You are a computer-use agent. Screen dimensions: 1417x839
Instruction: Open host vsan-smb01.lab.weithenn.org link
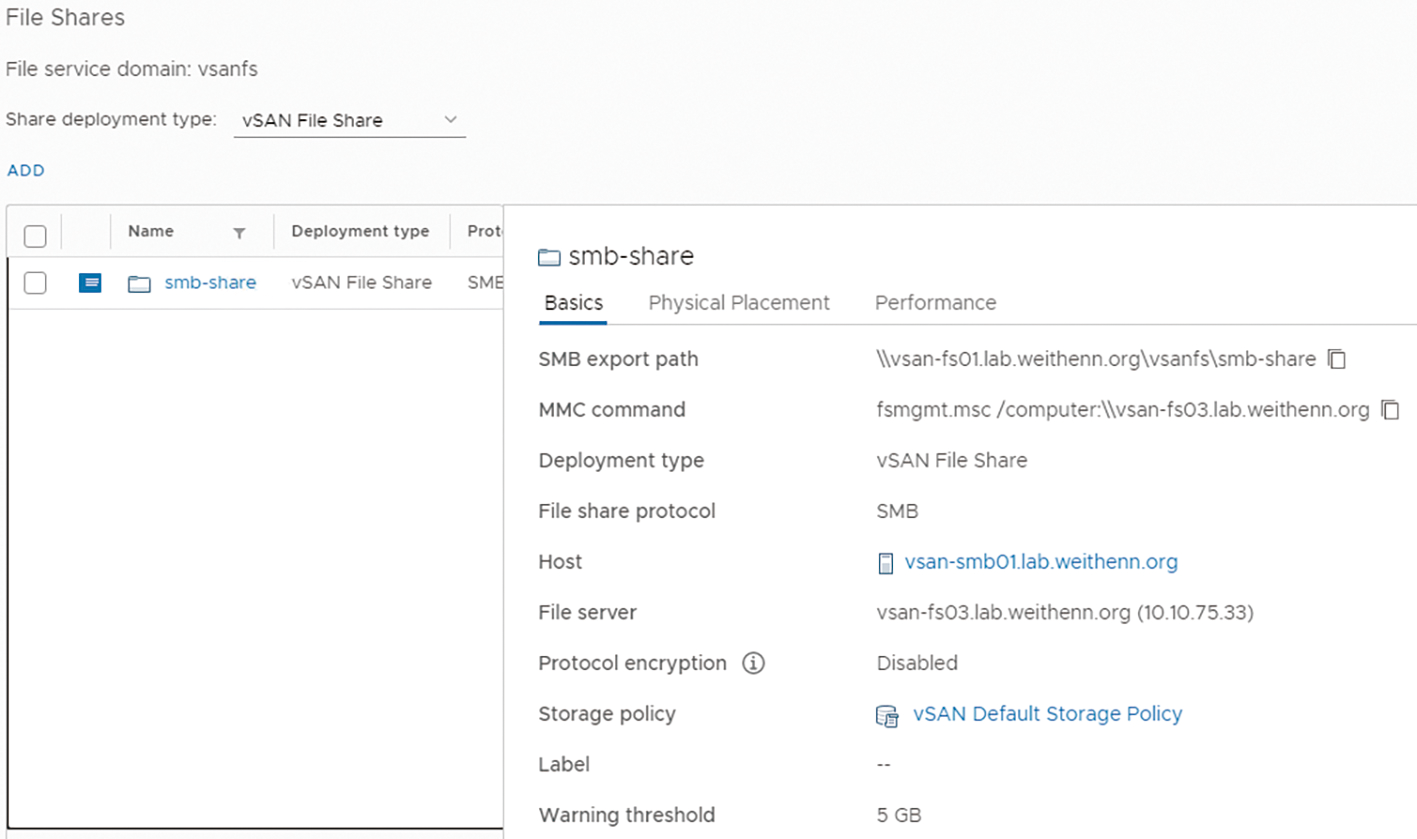(1041, 562)
